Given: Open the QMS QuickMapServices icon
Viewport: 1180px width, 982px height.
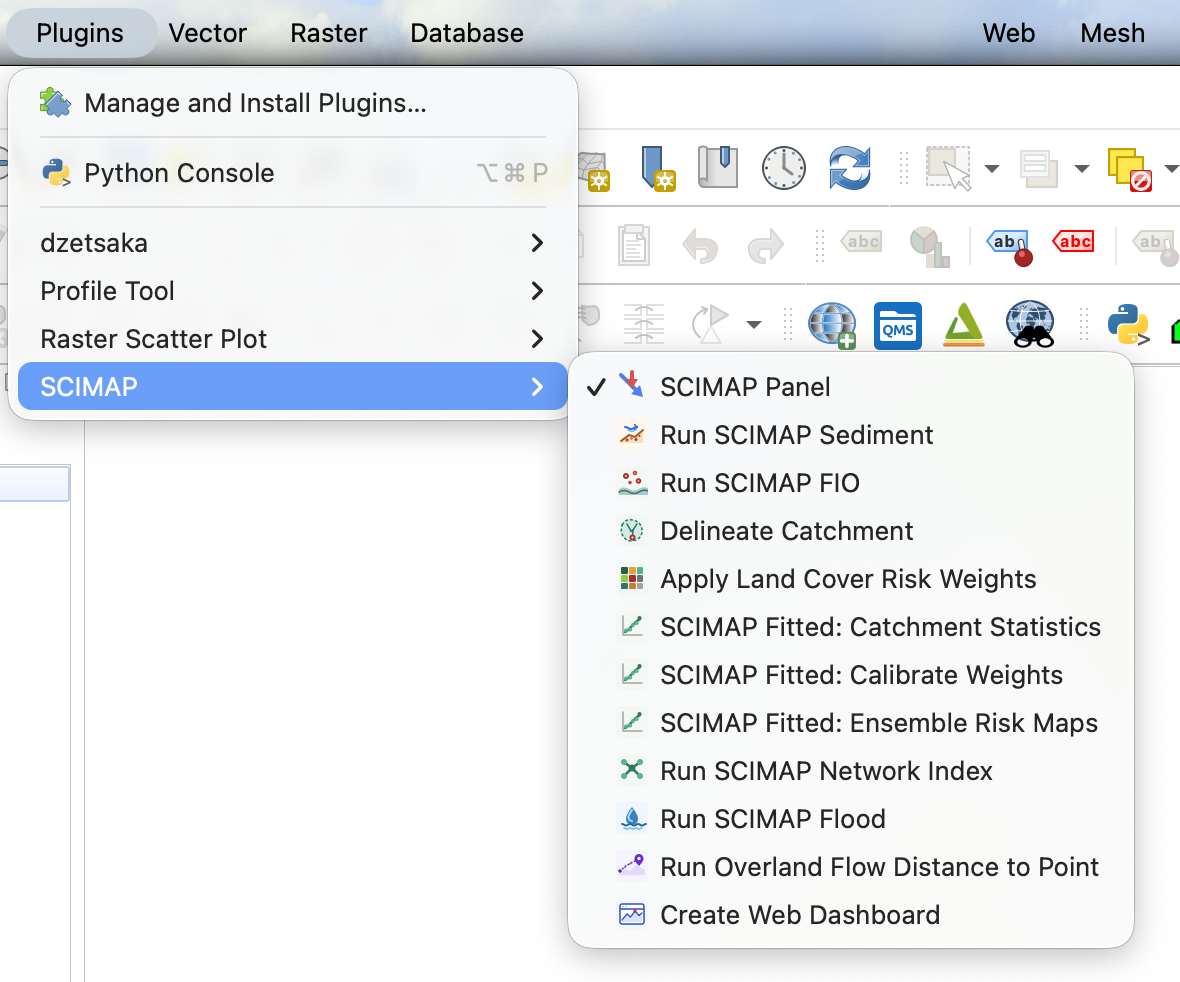Looking at the screenshot, I should coord(898,326).
